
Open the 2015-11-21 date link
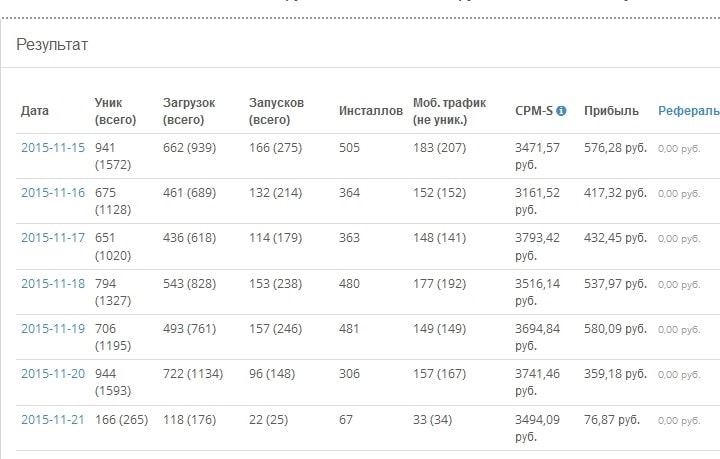54,419
